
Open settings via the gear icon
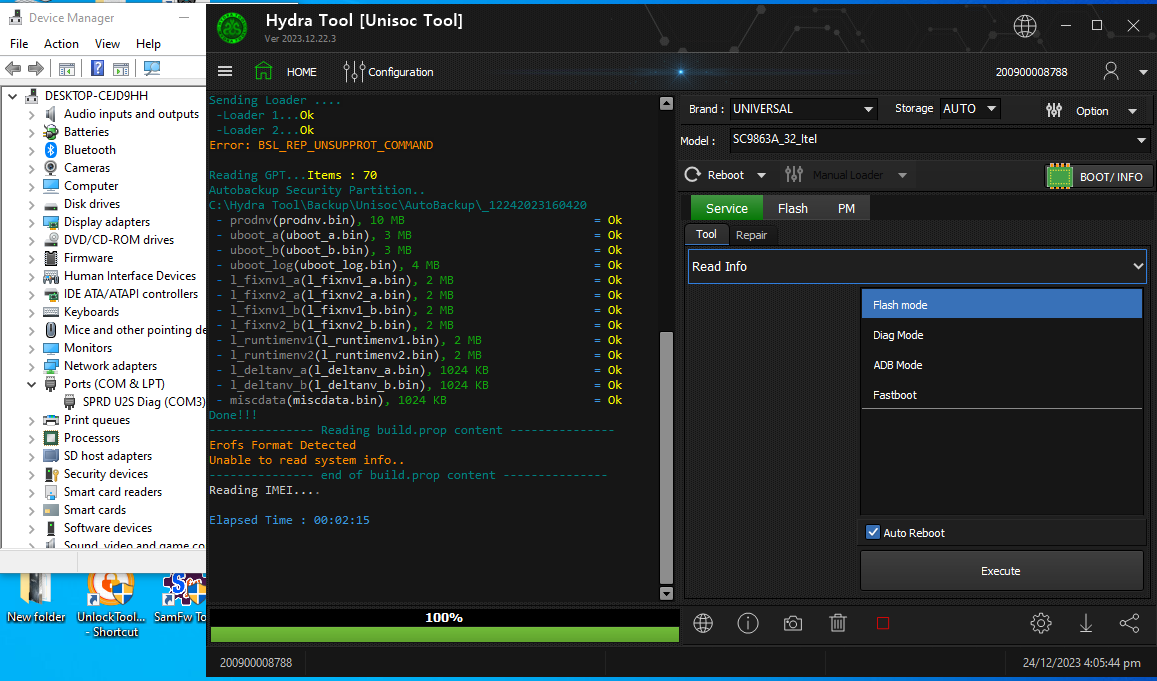tap(1040, 623)
